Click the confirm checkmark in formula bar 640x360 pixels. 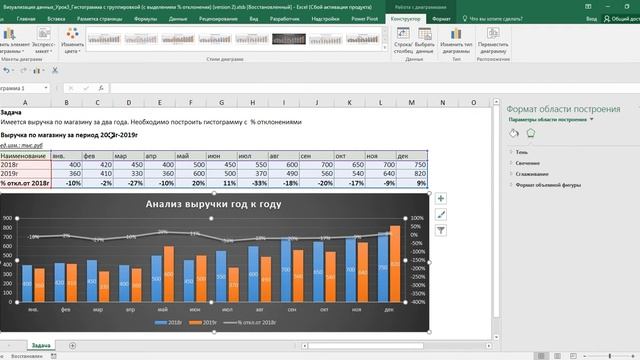pyautogui.click(x=86, y=88)
